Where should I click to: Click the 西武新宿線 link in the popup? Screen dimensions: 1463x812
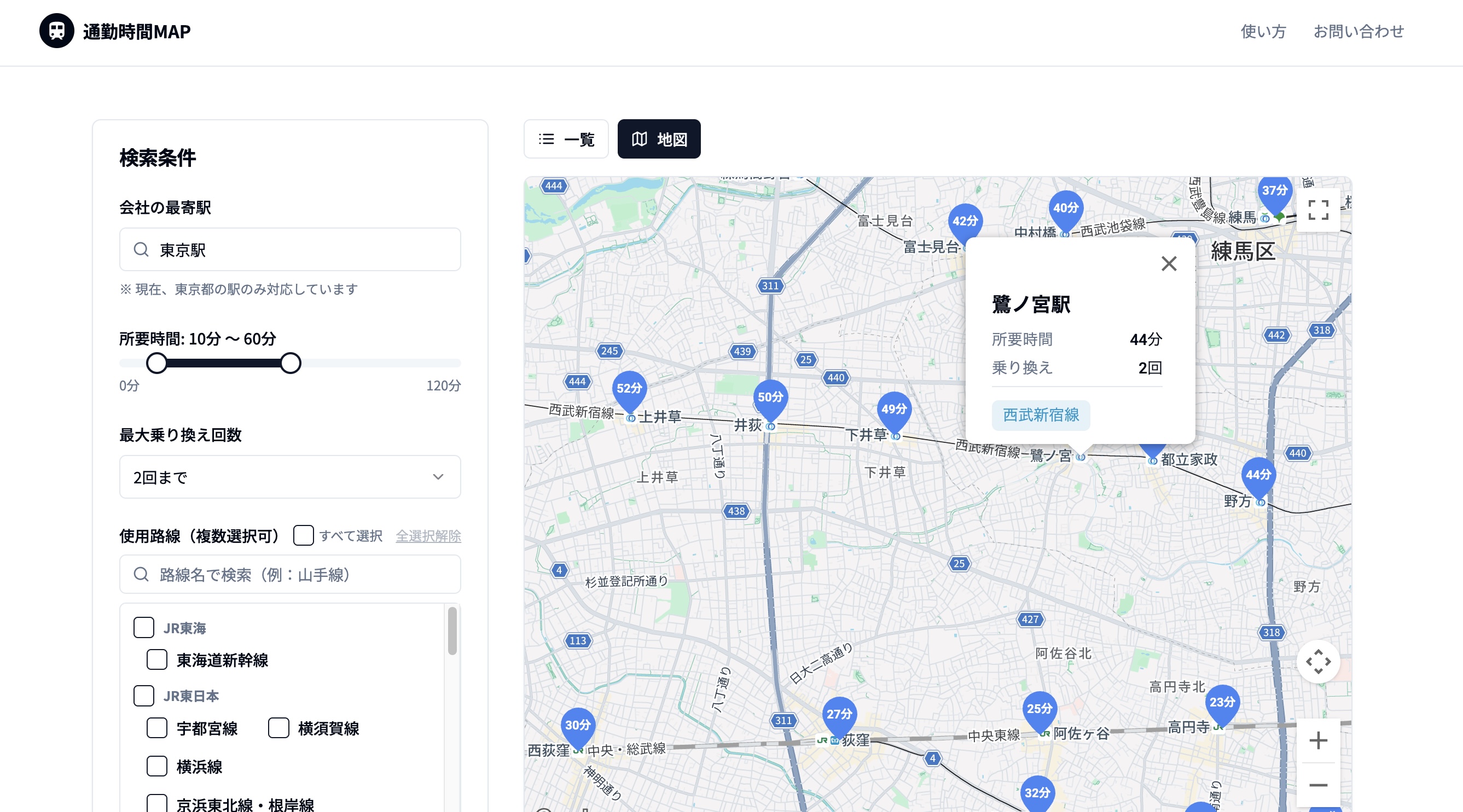(1041, 415)
